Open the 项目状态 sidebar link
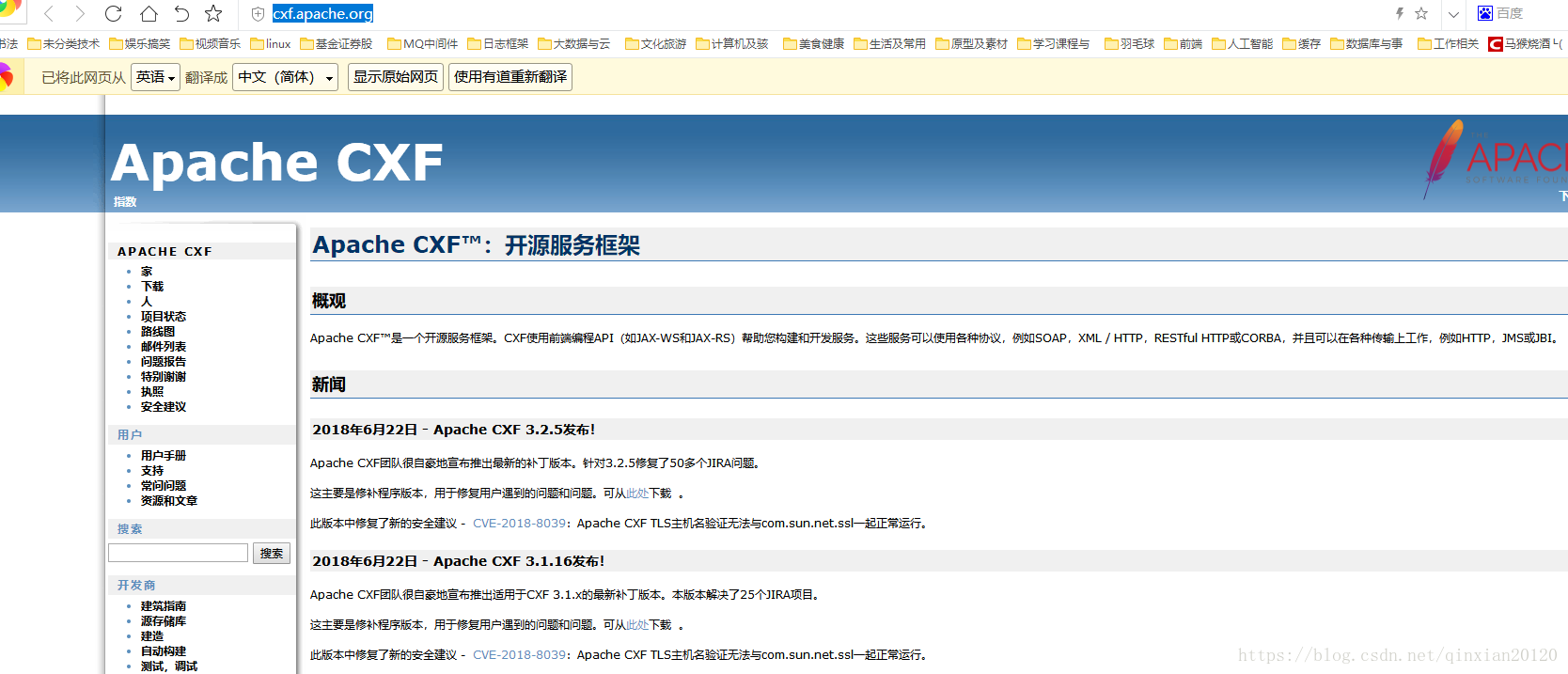The width and height of the screenshot is (1568, 674). (164, 317)
